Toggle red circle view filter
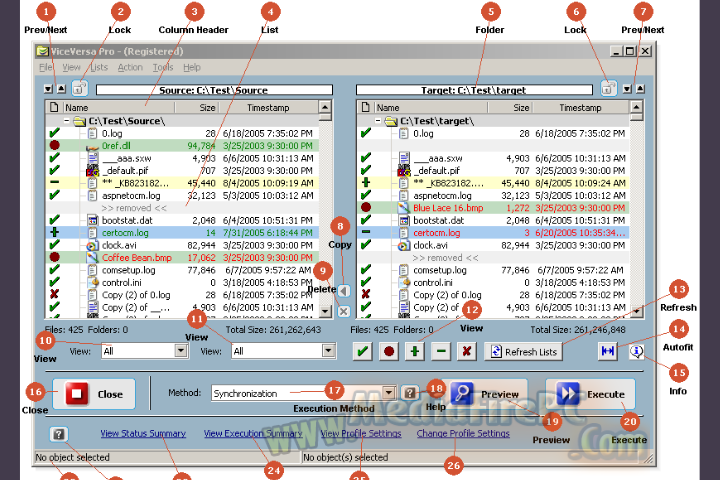 point(389,351)
